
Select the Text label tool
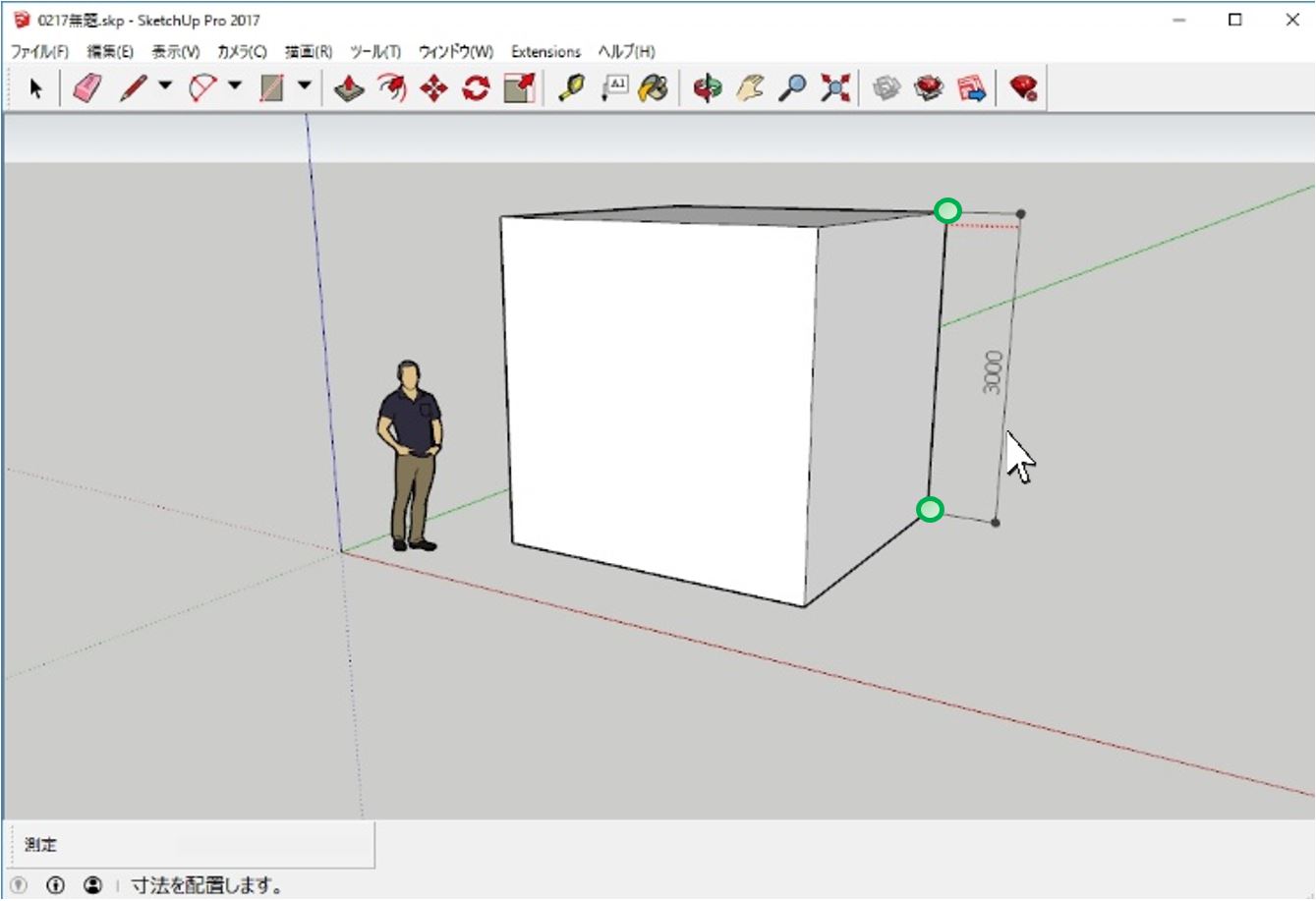tap(614, 88)
